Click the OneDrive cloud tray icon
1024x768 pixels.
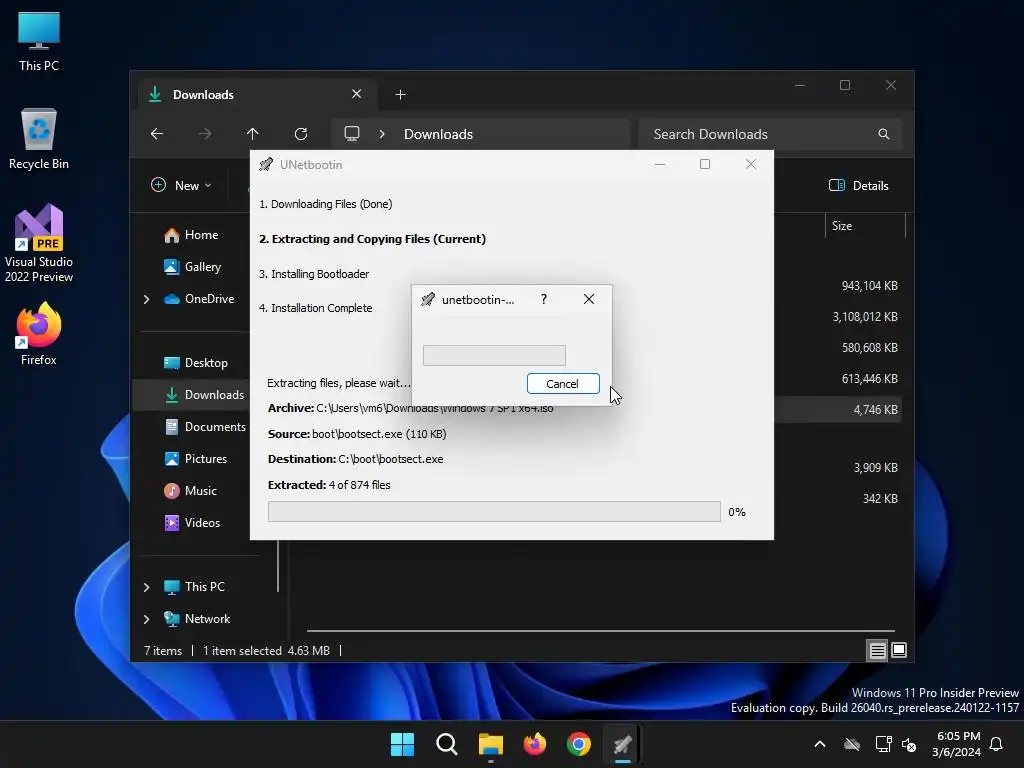[852, 744]
